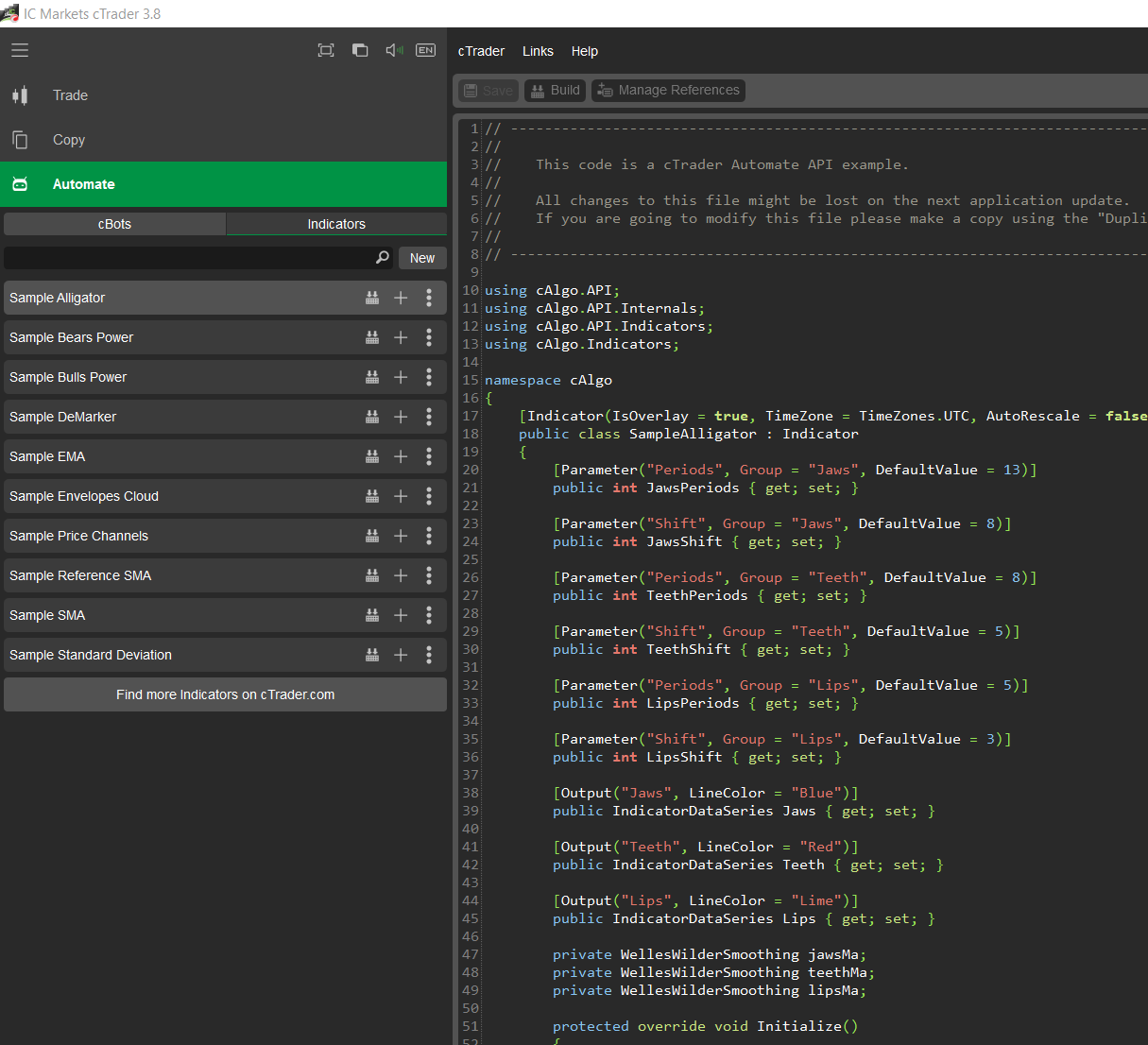Switch to the Indicators tab
Screen dimensions: 1148x1045
(336, 224)
